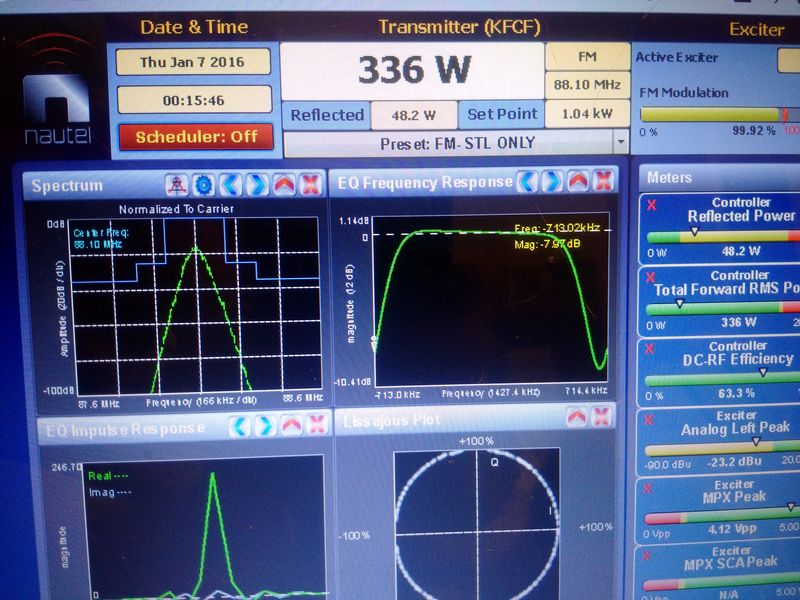The width and height of the screenshot is (800, 600).
Task: Remove DC-RF Efficiency meter with red X
Action: point(652,349)
